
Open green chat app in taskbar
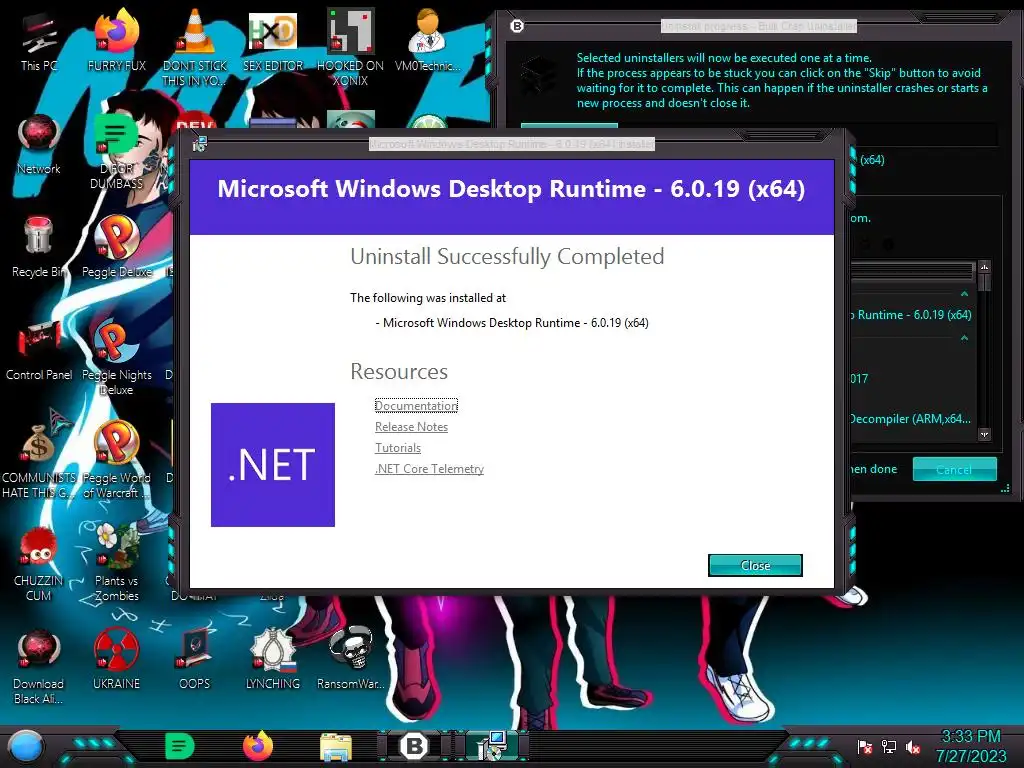pos(180,746)
